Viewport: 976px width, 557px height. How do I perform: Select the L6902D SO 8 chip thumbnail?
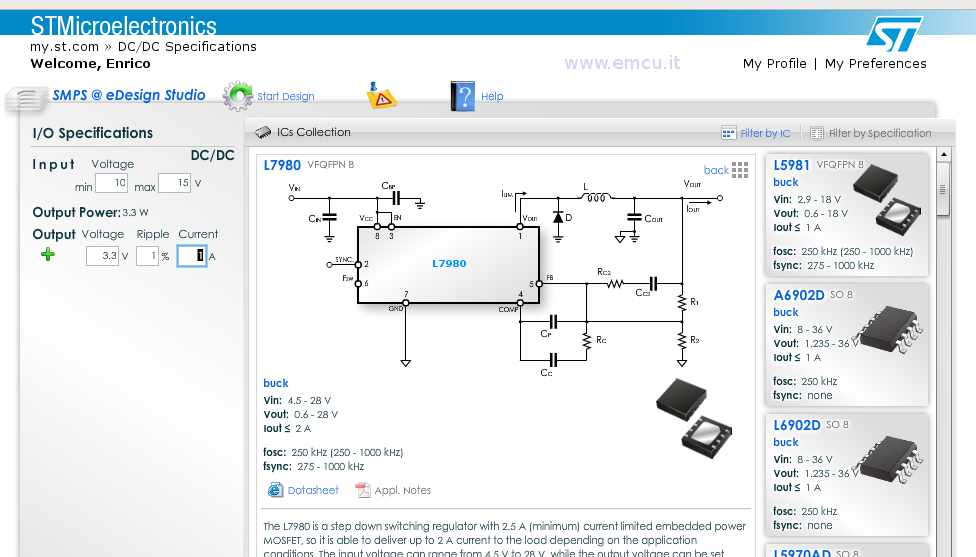[887, 460]
